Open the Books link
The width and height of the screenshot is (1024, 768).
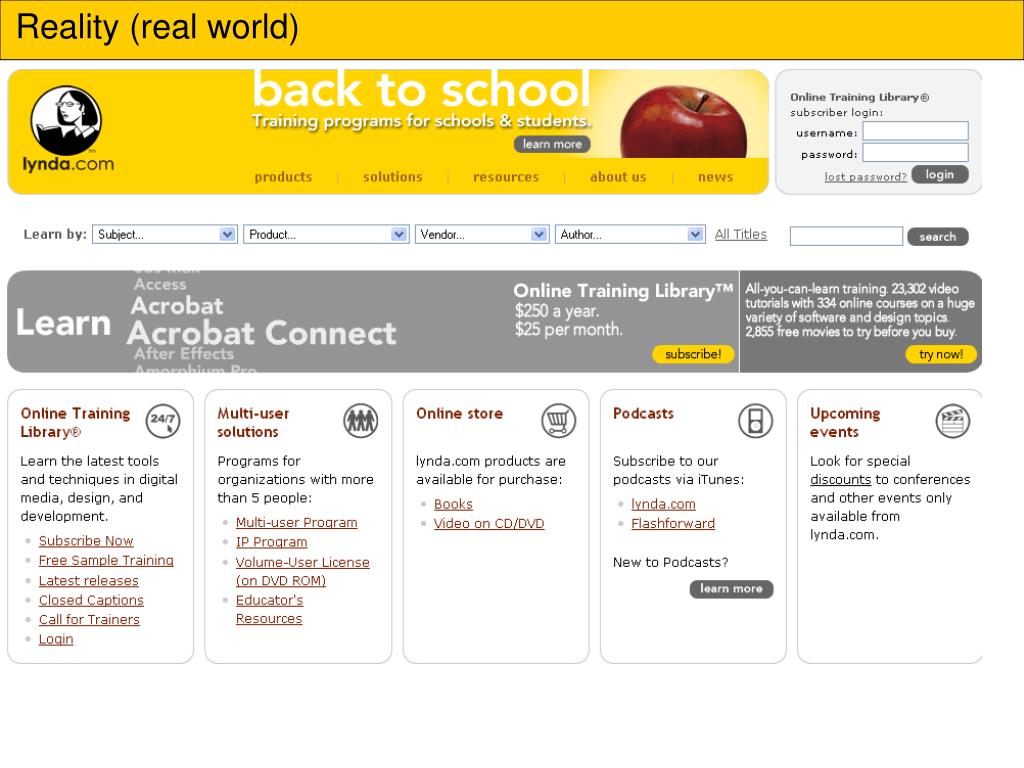coord(453,504)
